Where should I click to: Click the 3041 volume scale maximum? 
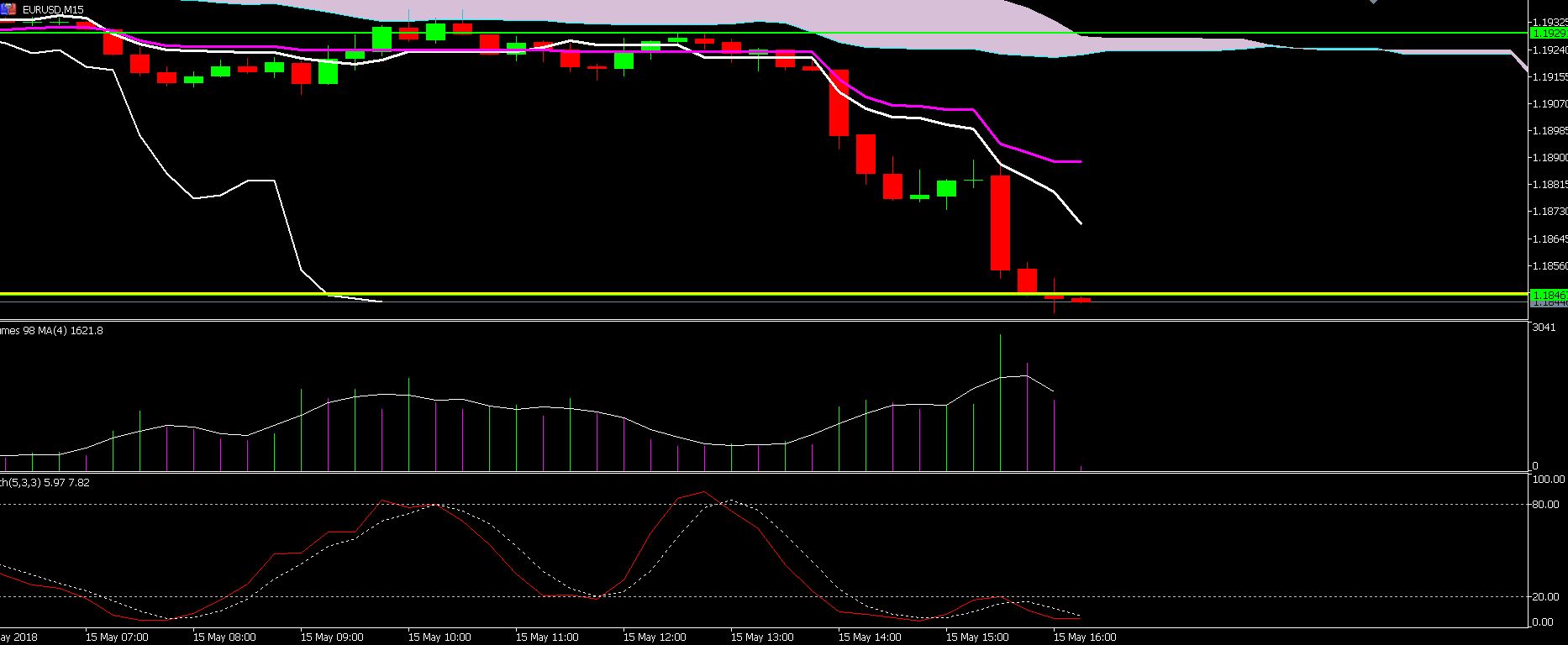[1544, 328]
